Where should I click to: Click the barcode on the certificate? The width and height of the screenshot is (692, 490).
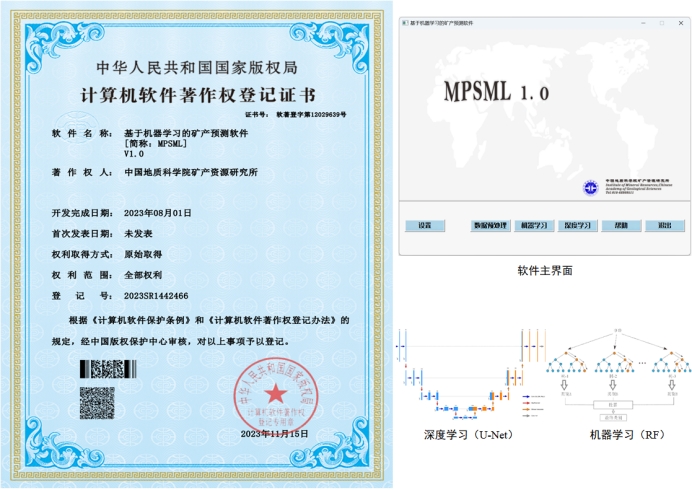pos(108,369)
